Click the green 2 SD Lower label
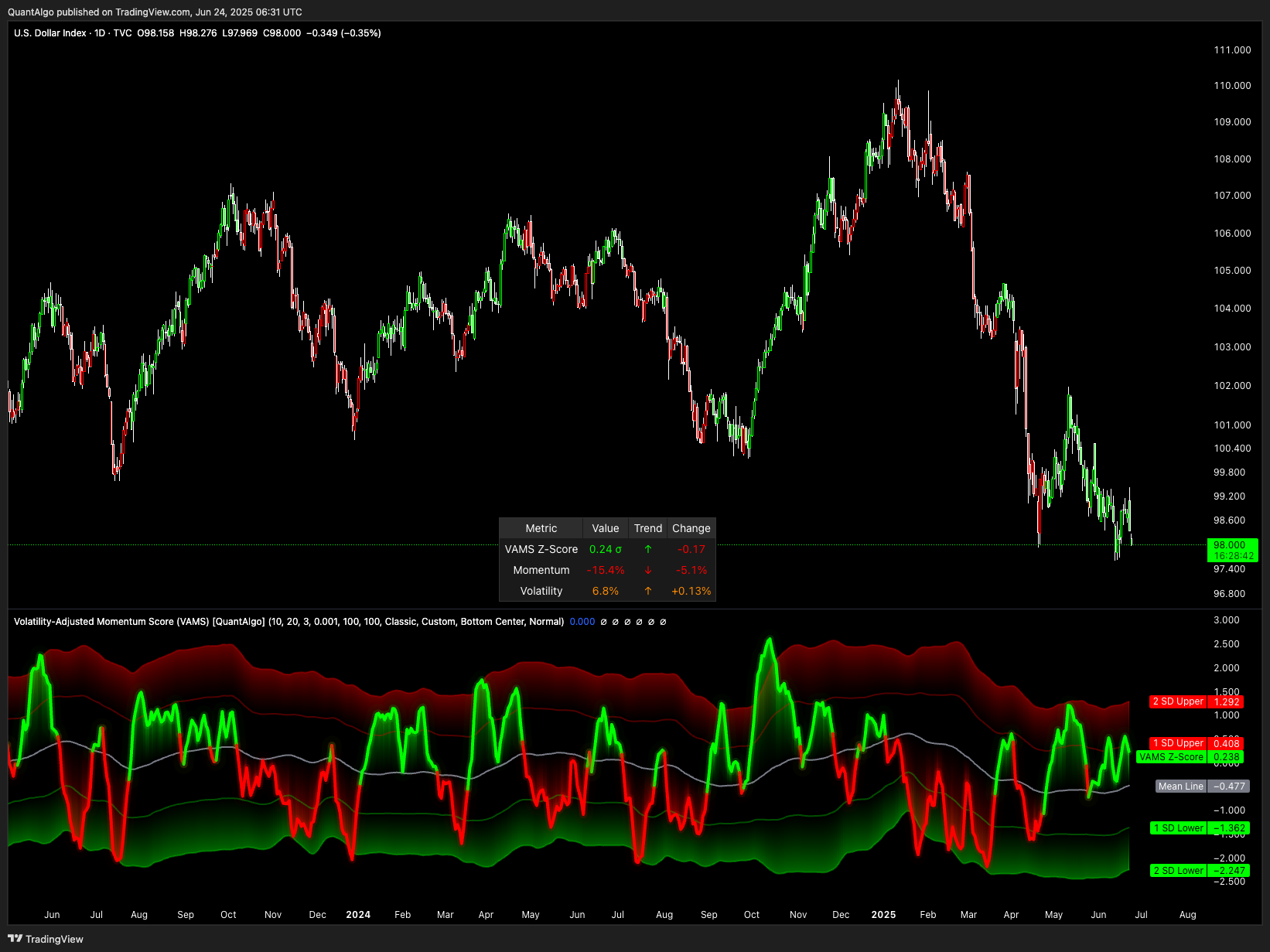 [1178, 870]
